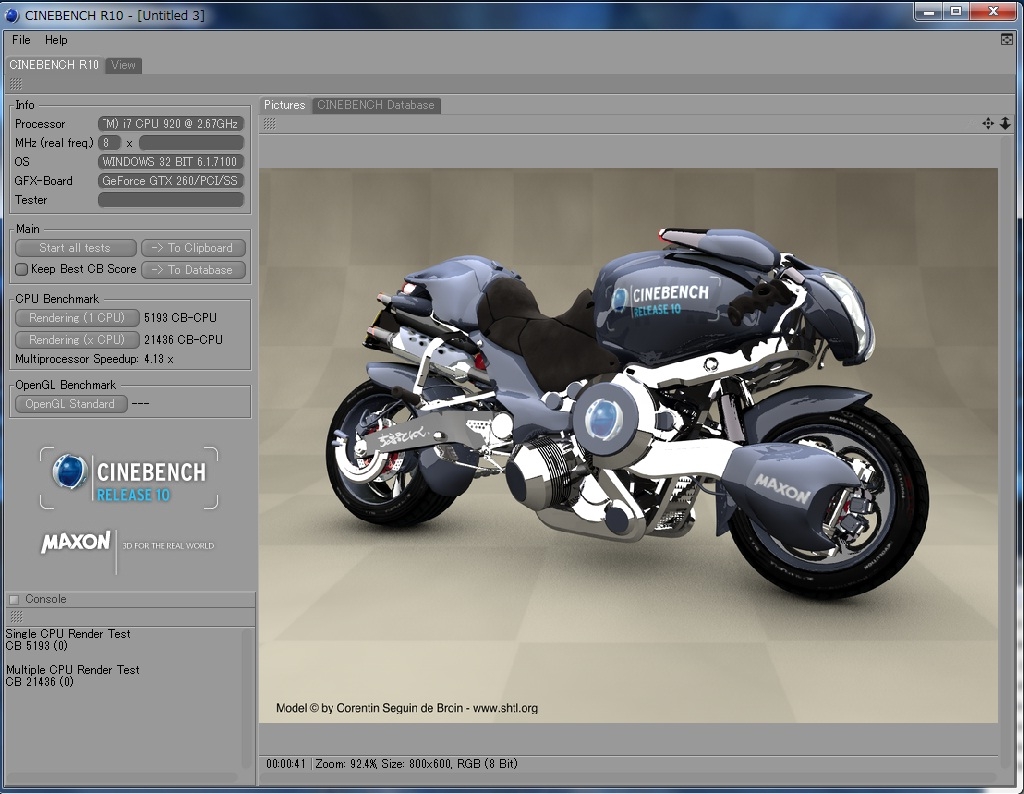Open the Help menu
Viewport: 1024px width, 794px height.
click(x=56, y=40)
